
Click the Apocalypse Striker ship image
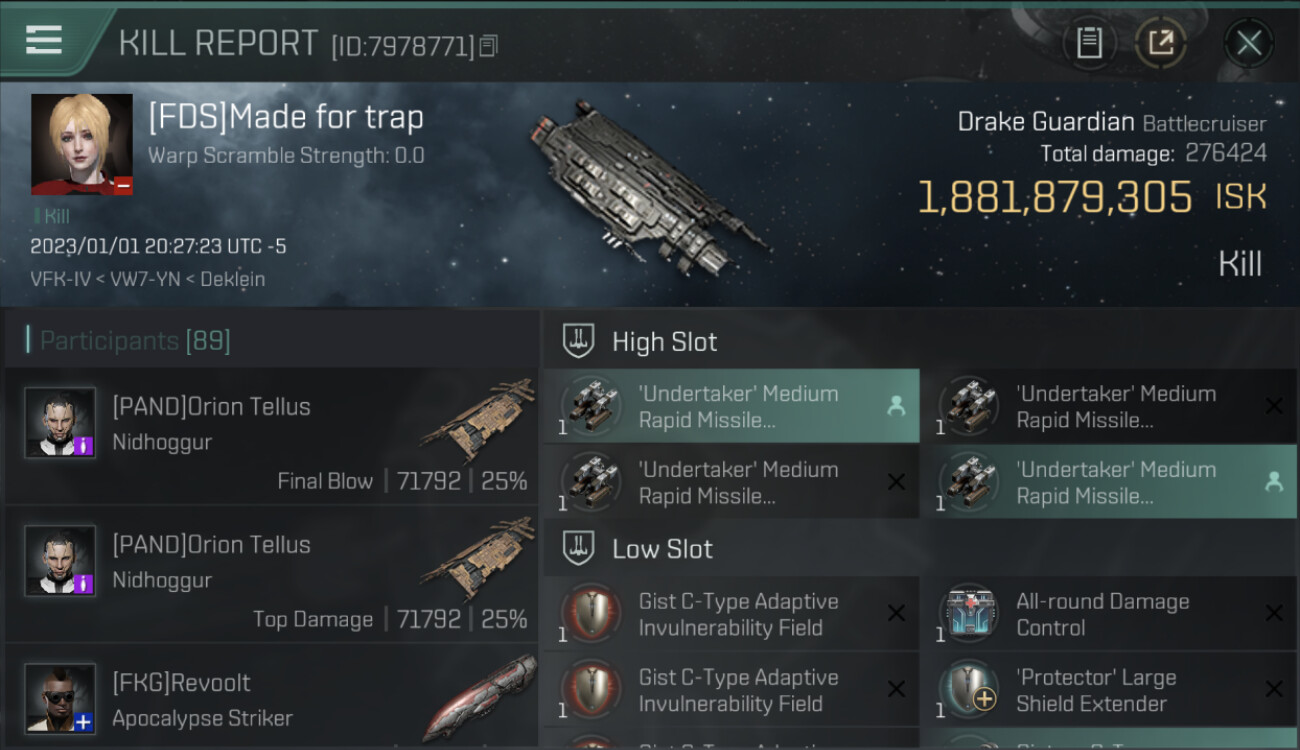pyautogui.click(x=478, y=698)
